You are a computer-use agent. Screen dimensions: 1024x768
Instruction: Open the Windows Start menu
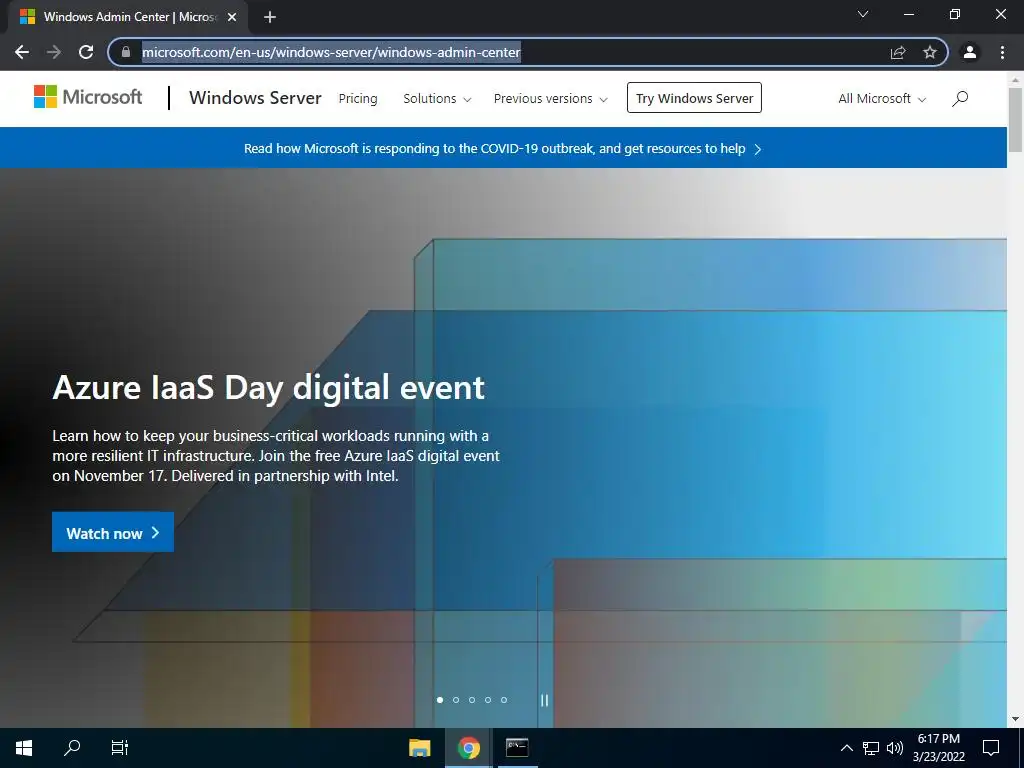pyautogui.click(x=24, y=748)
